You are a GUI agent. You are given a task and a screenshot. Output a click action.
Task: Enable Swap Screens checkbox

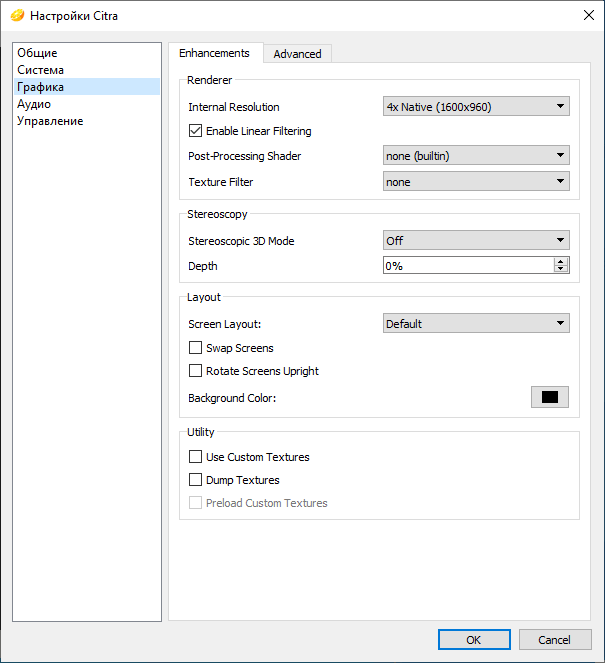[x=195, y=348]
